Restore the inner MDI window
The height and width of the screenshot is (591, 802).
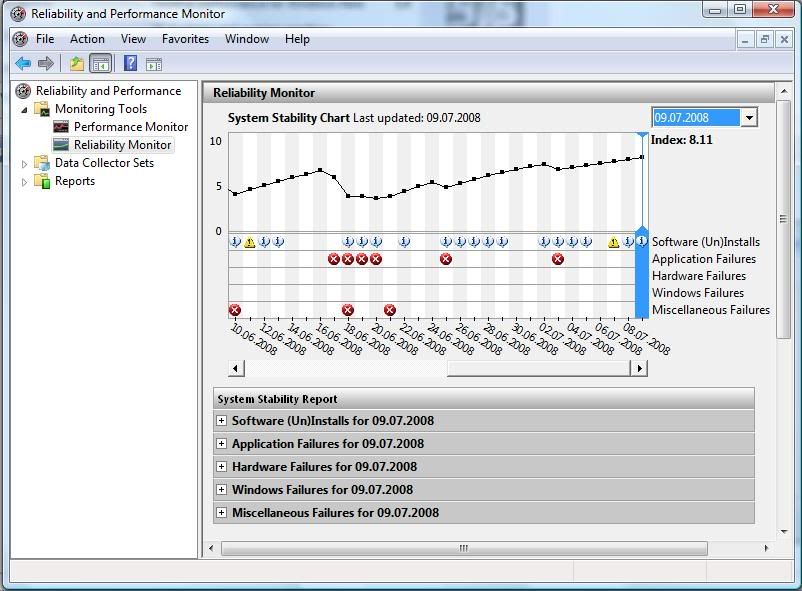point(765,39)
